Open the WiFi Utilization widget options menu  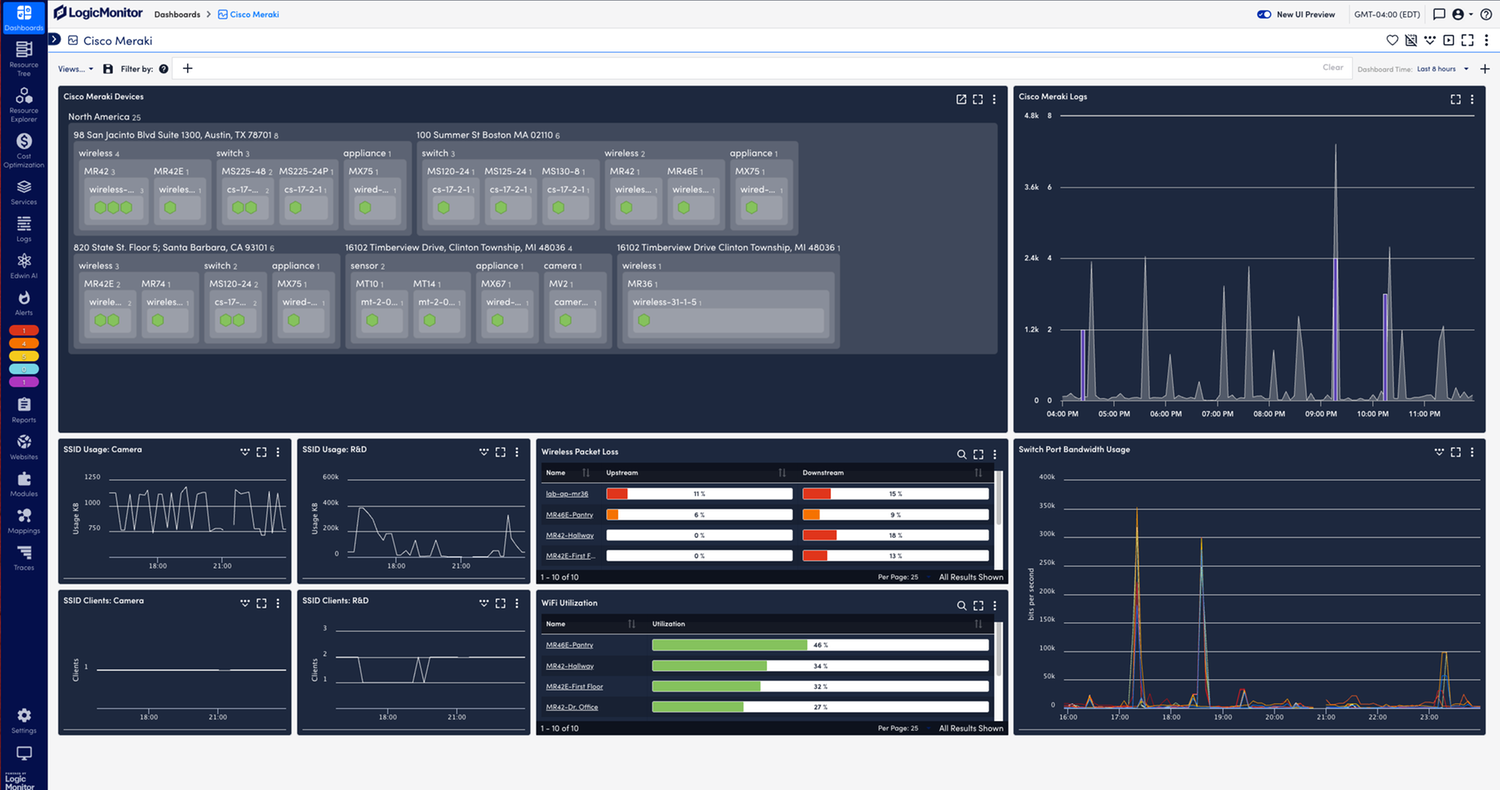(994, 605)
